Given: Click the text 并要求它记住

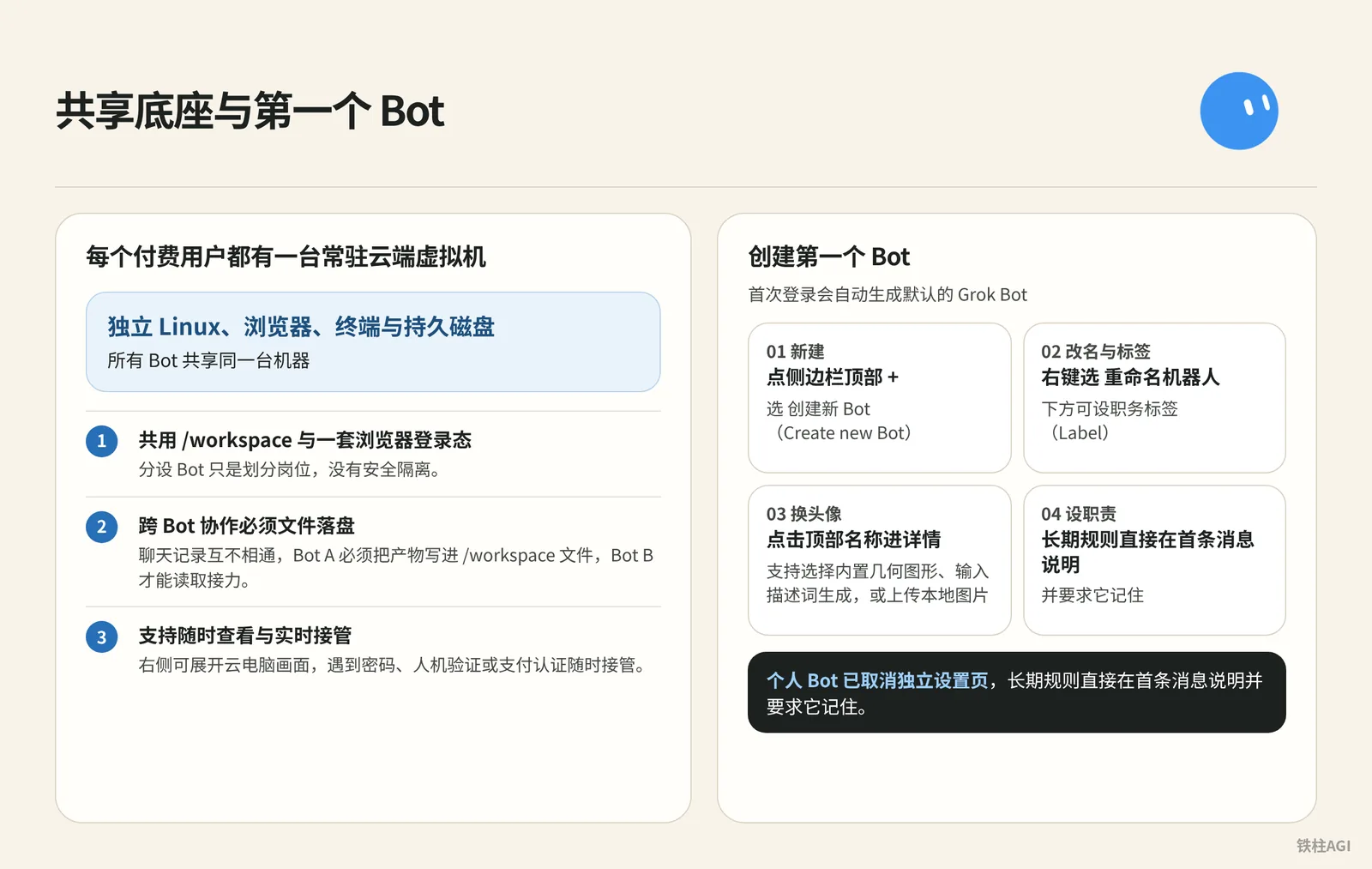Looking at the screenshot, I should [x=1092, y=595].
